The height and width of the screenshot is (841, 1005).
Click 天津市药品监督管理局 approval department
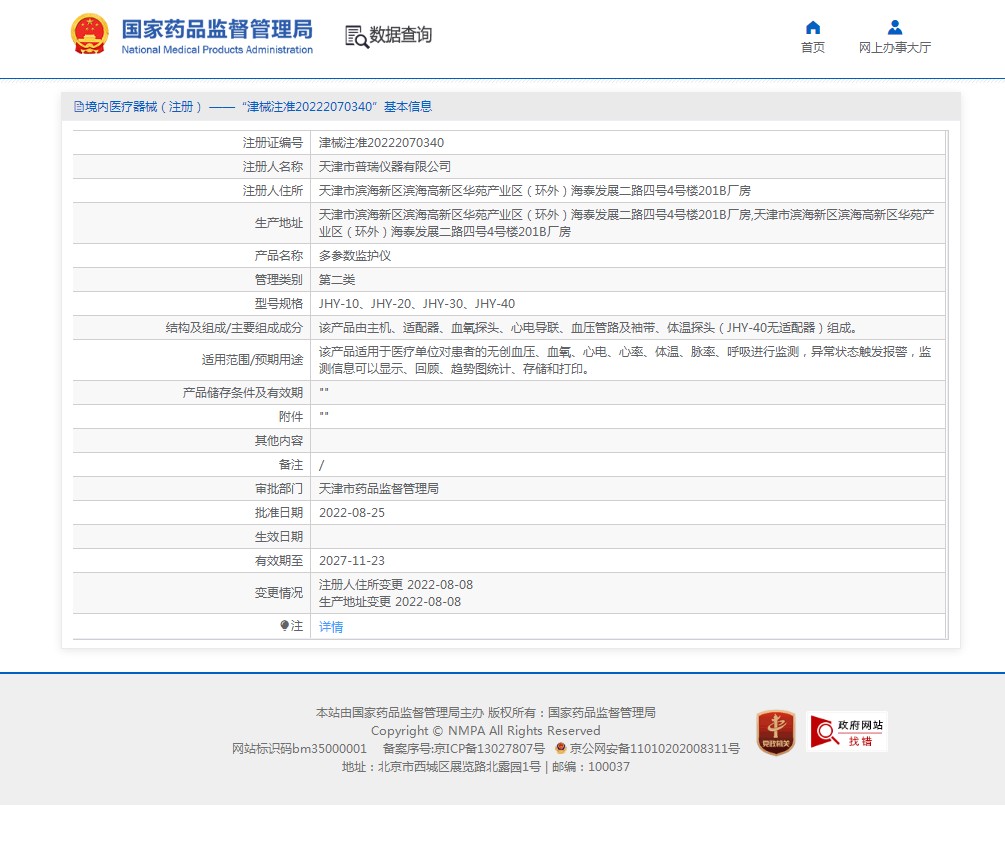tap(379, 488)
